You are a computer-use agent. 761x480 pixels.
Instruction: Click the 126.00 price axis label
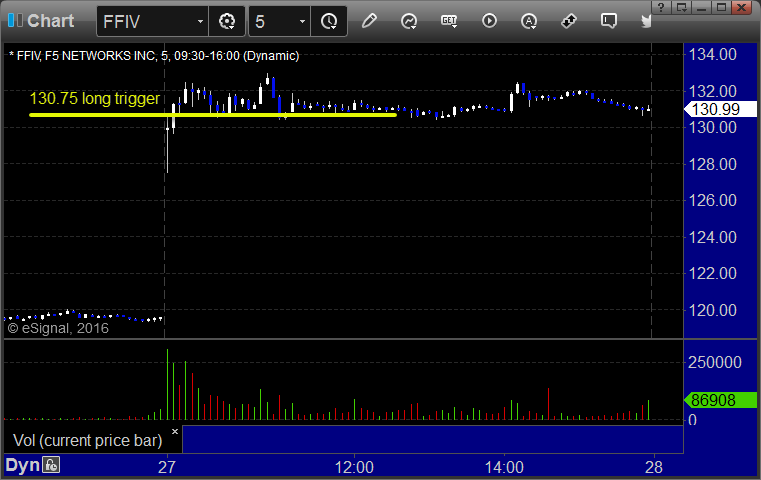712,200
